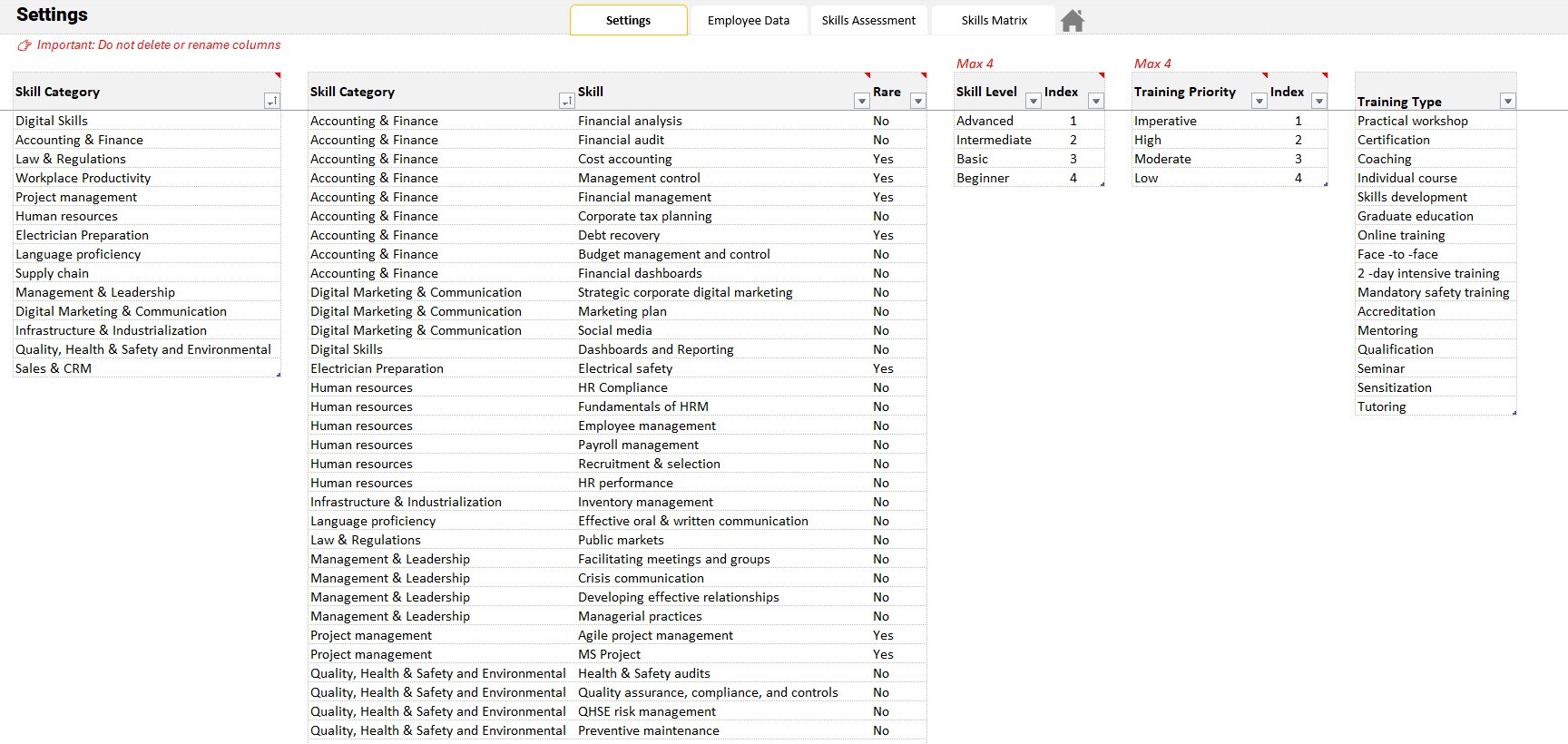
Task: Click the Low training priority cell
Action: pos(1200,178)
